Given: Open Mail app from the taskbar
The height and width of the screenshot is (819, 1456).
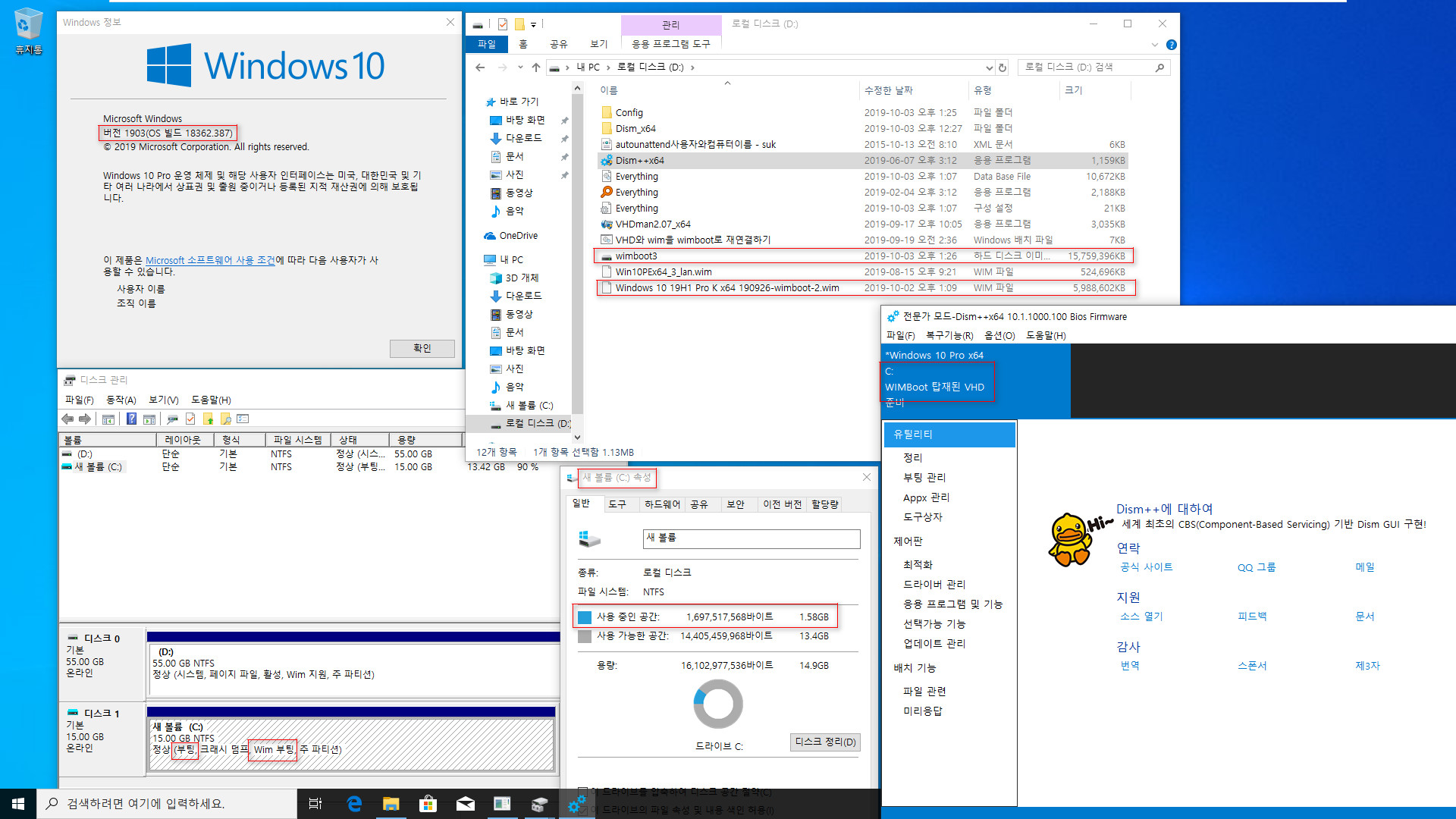Looking at the screenshot, I should (x=466, y=804).
